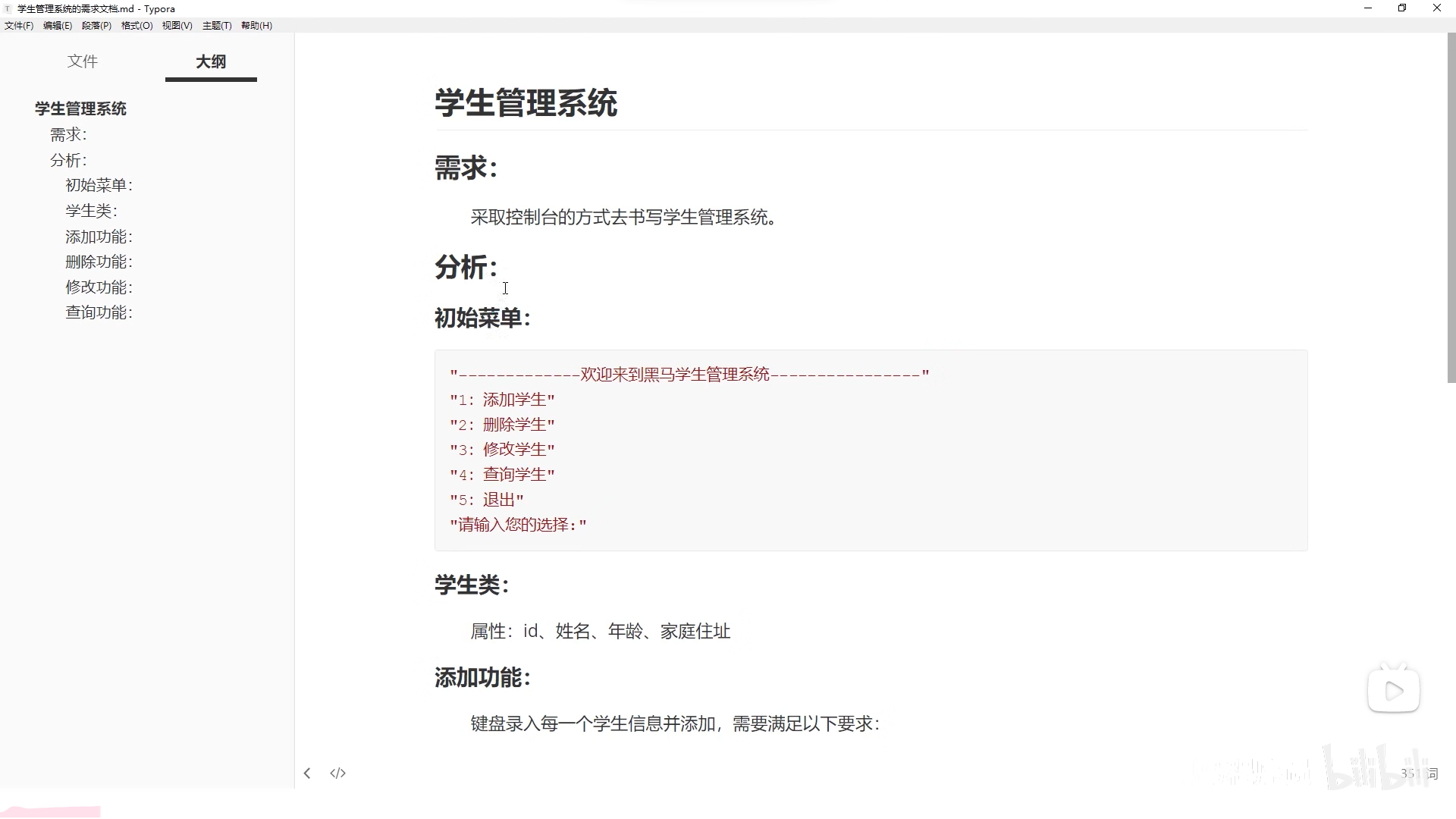Open the 帮助(H) menu
The height and width of the screenshot is (819, 1456).
256,25
